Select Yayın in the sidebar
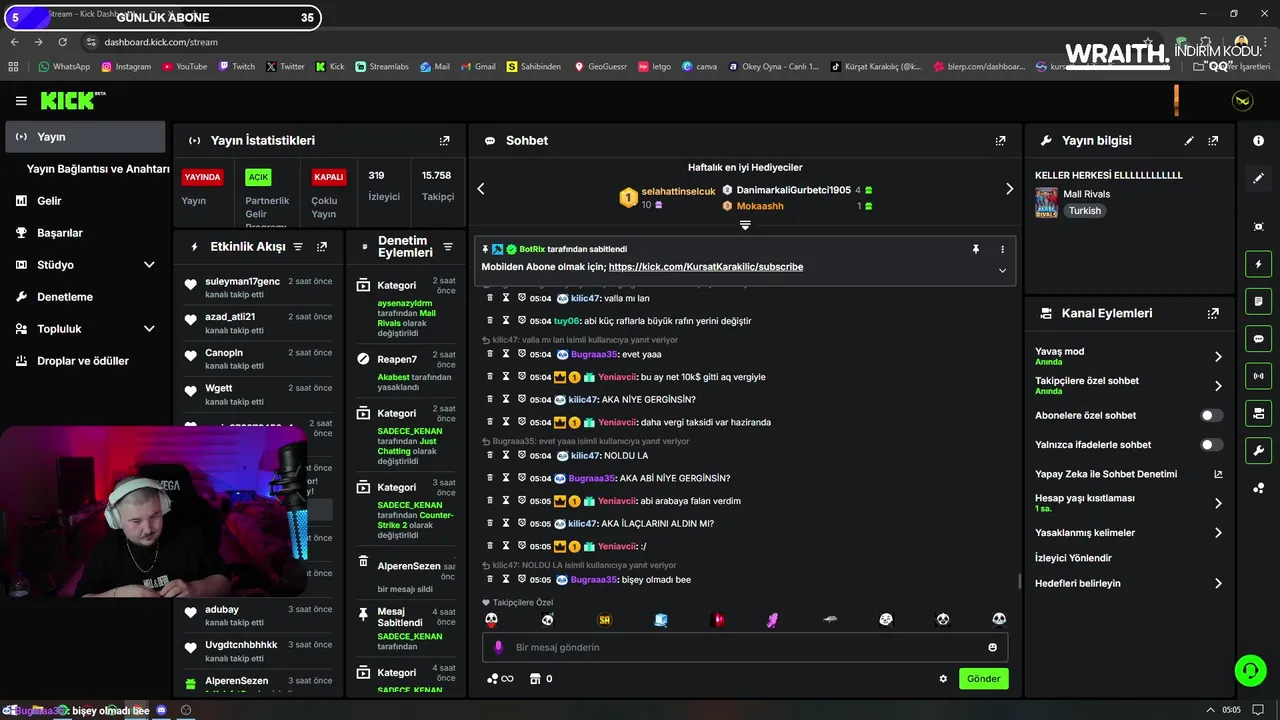Image resolution: width=1280 pixels, height=720 pixels. tap(85, 137)
